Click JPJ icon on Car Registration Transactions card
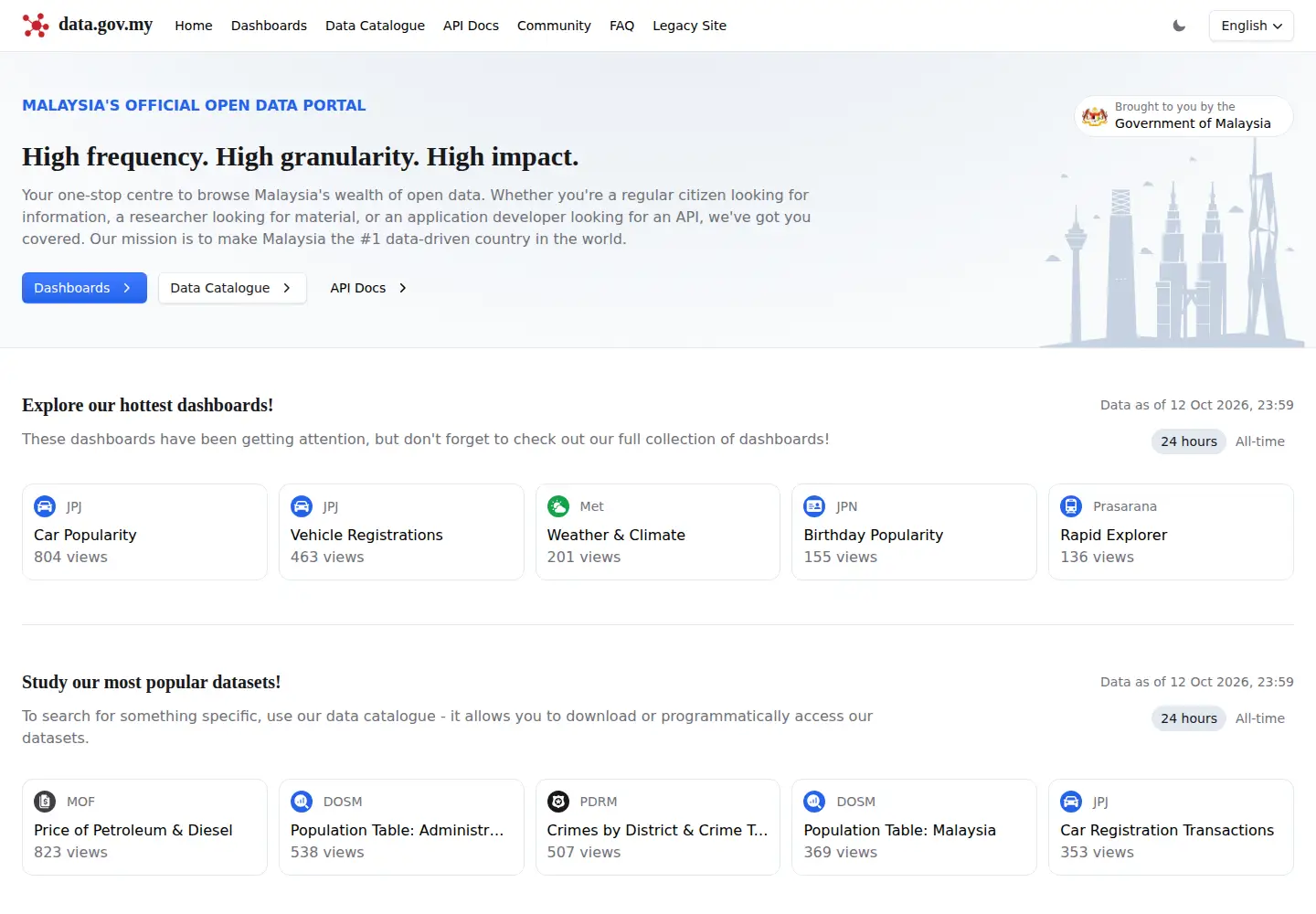The image size is (1316, 914). pos(1071,802)
